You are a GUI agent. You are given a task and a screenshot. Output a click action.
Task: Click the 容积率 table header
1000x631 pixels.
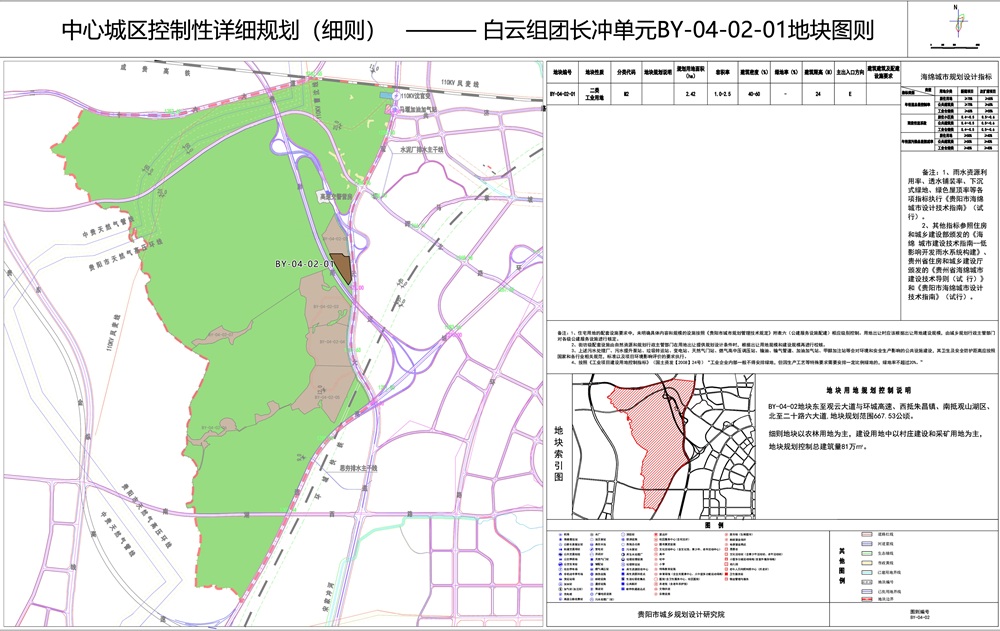[723, 73]
